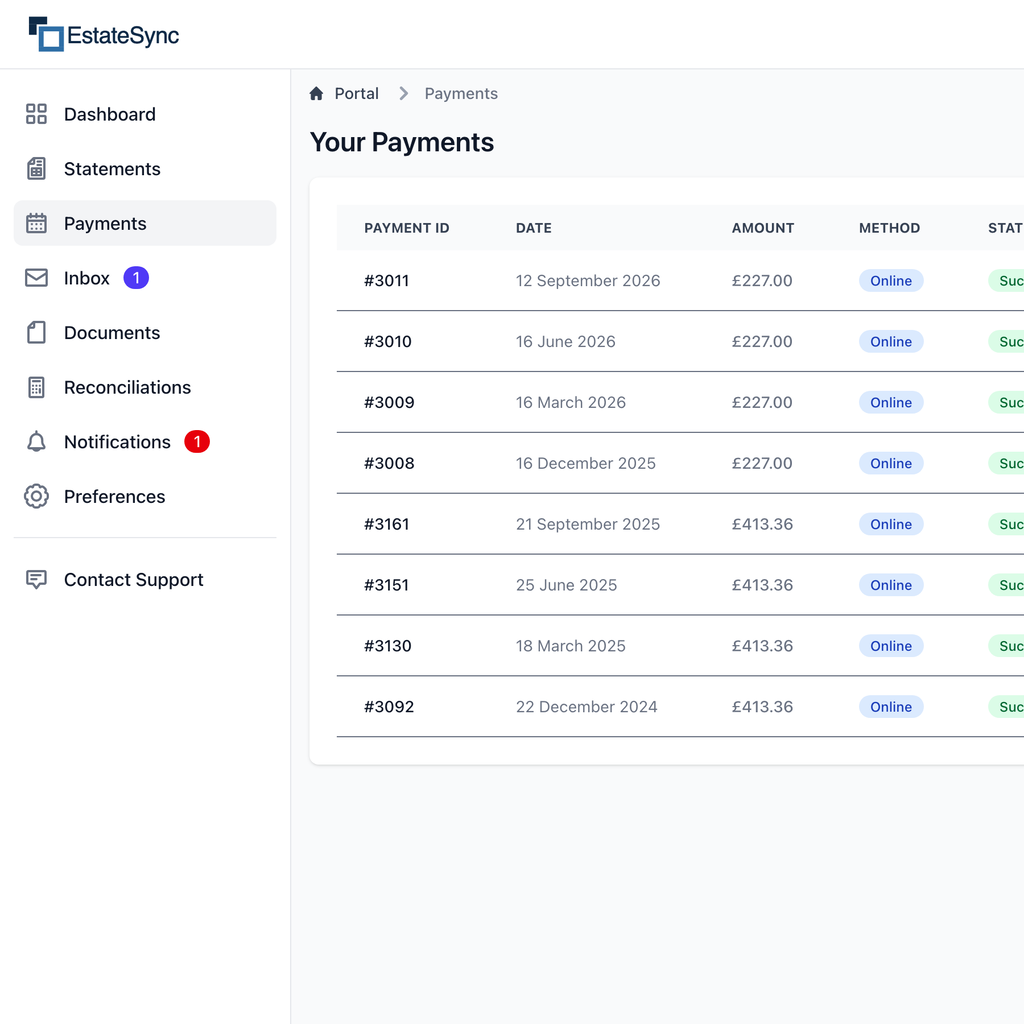This screenshot has height=1024, width=1024.
Task: Click the £227.00 amount for #3009
Action: click(x=762, y=402)
